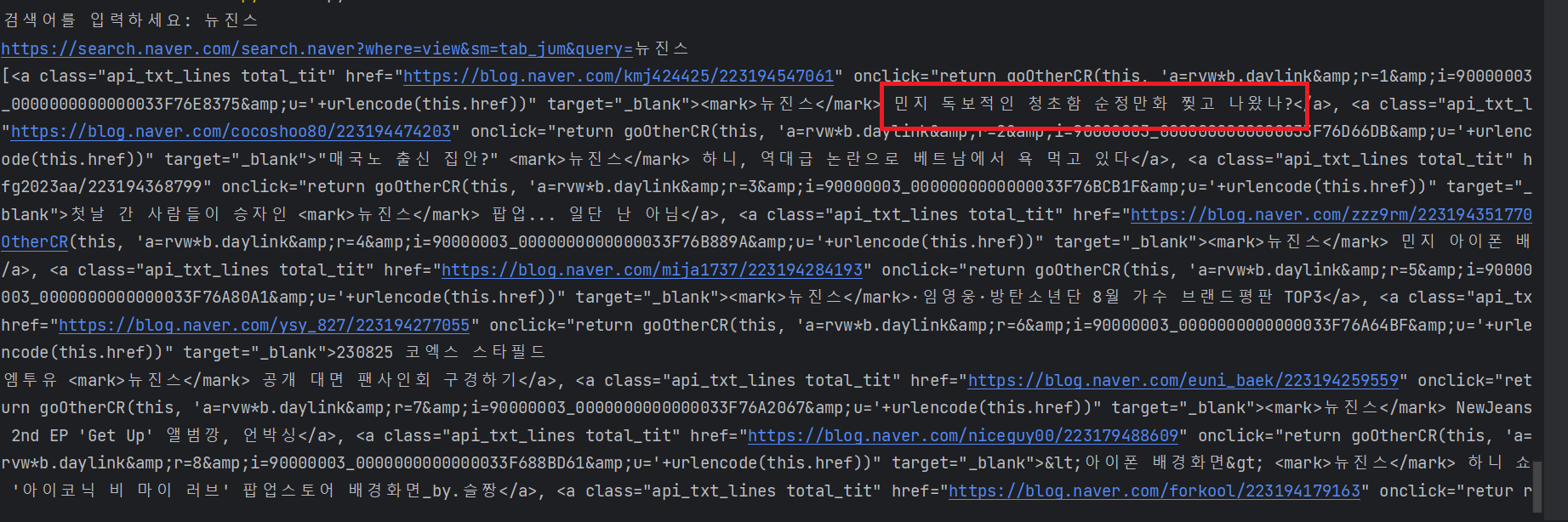Open the blog link mija1737/223194284193
Viewport: 1568px width, 522px height.
(652, 270)
